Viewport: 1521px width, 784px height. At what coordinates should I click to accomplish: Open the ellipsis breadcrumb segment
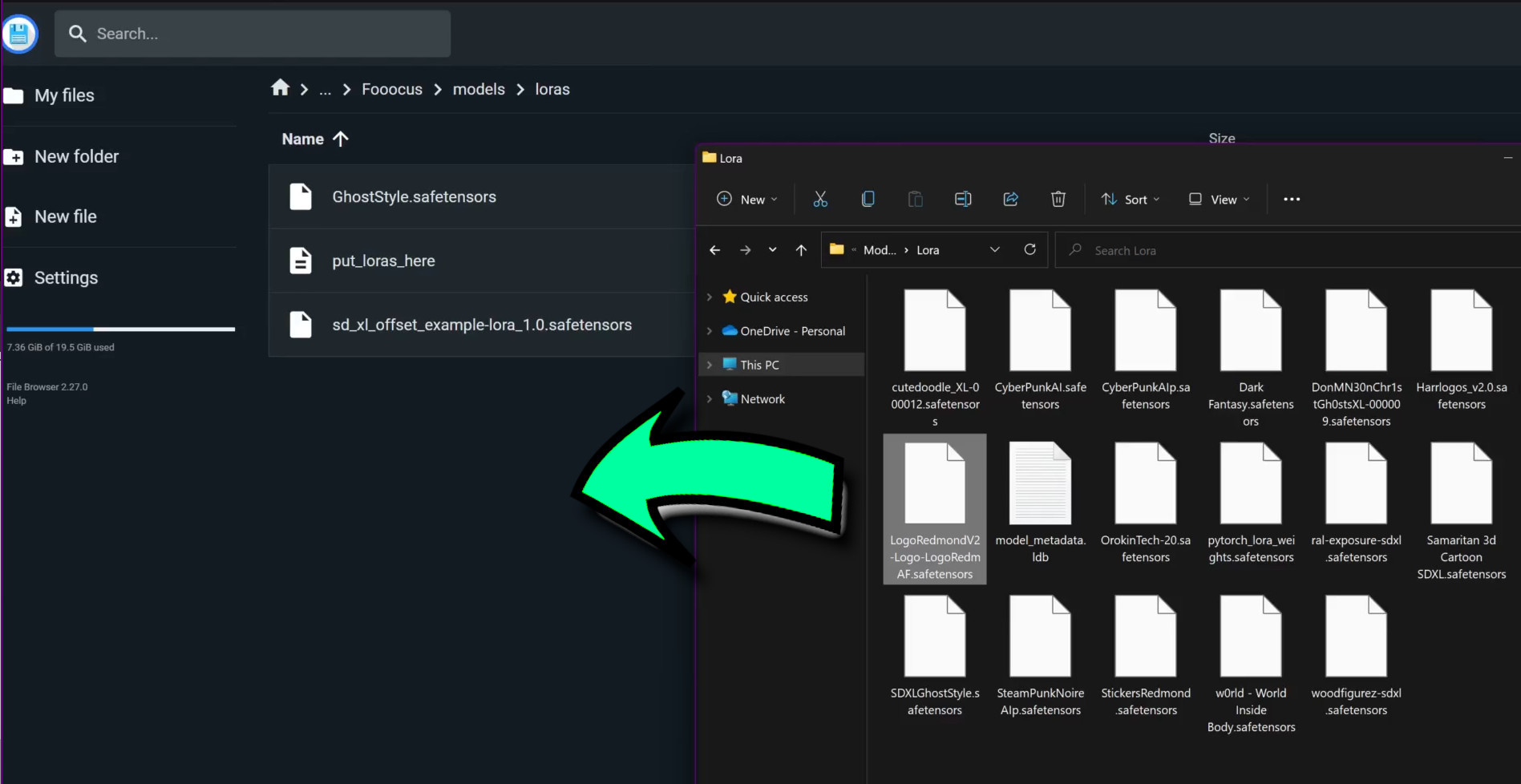pyautogui.click(x=325, y=90)
